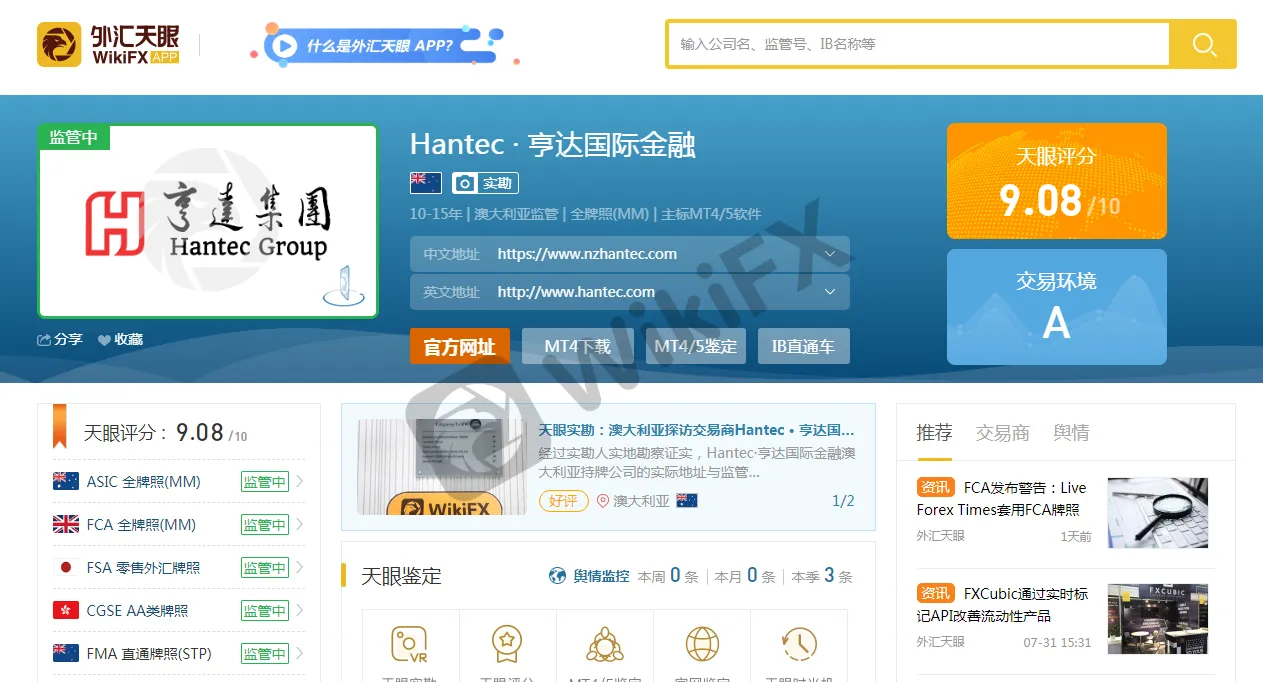Click the 资讯 tag on FXCubic news item
The image size is (1263, 682).
(936, 593)
